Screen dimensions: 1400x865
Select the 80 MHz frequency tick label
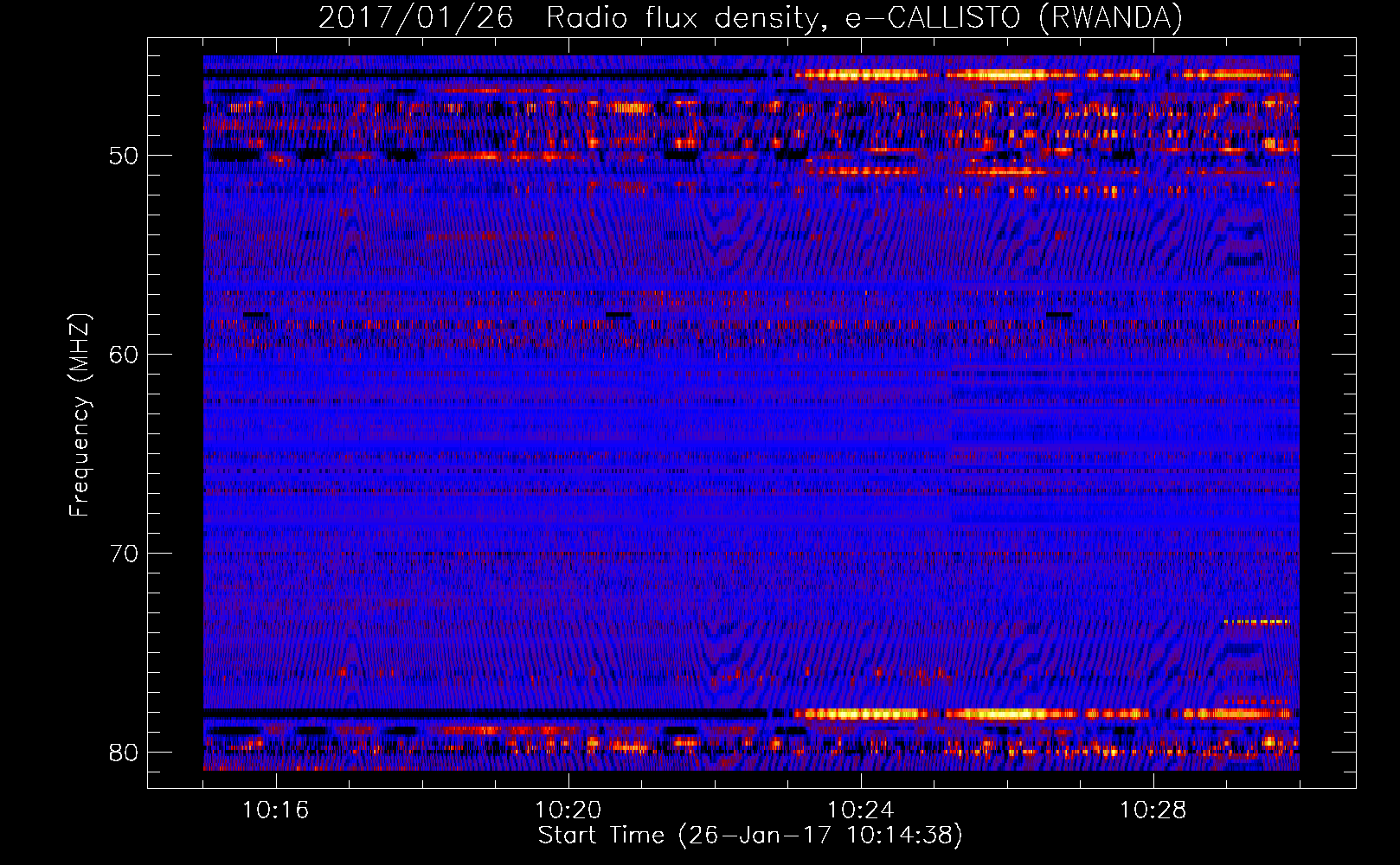(124, 753)
